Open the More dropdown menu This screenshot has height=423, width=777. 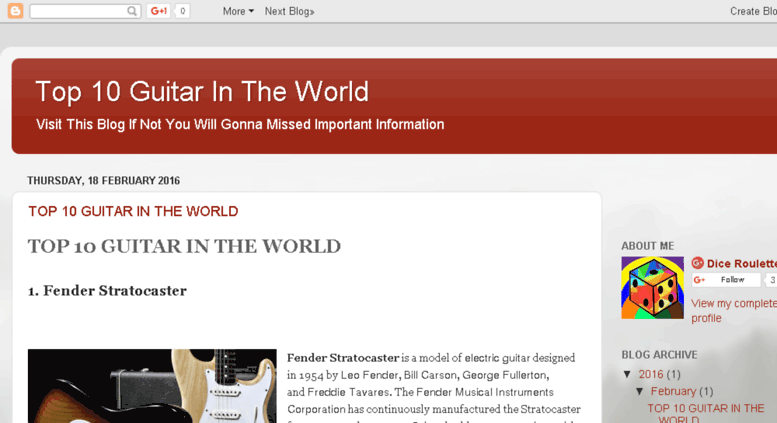pyautogui.click(x=238, y=11)
